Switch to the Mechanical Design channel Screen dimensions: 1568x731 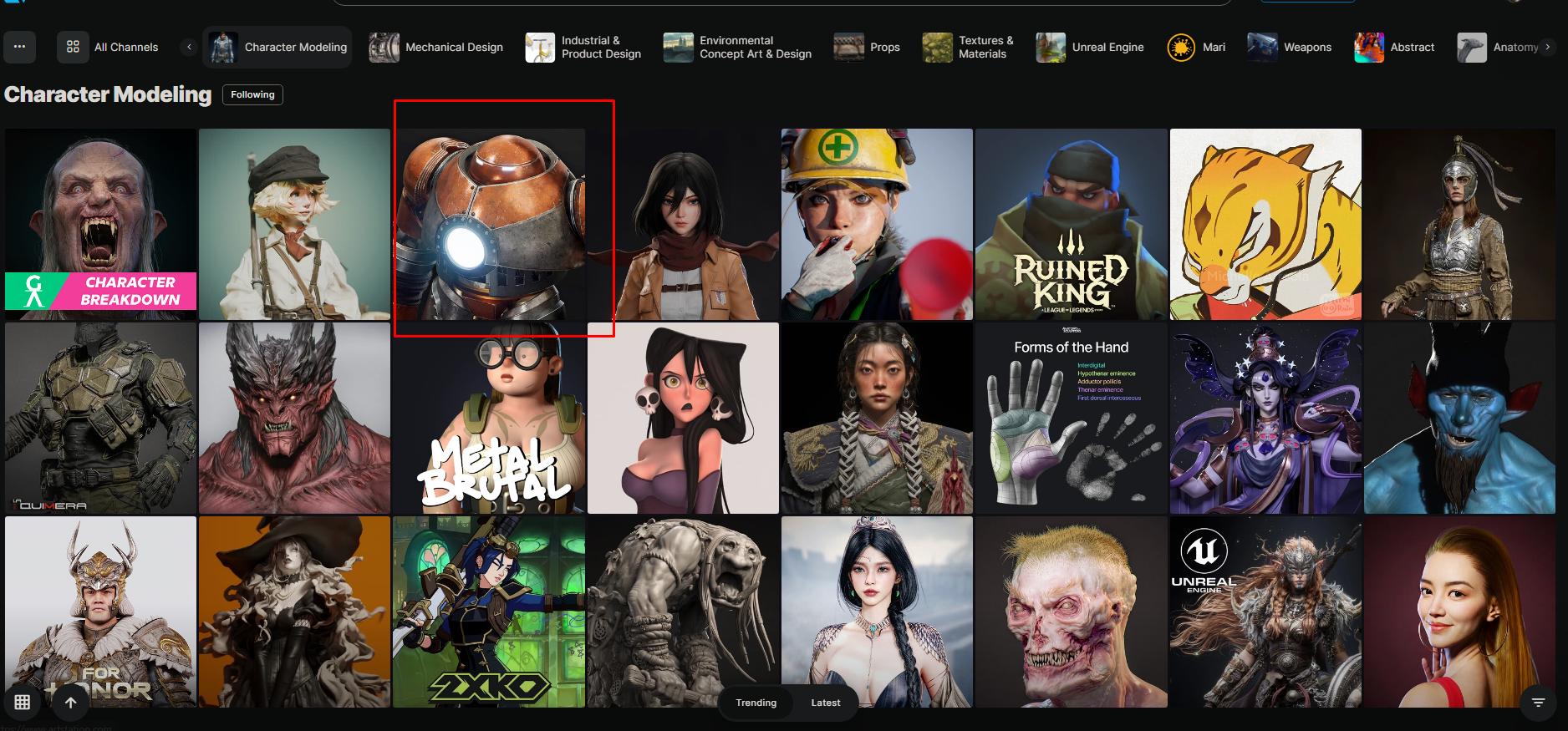[436, 47]
